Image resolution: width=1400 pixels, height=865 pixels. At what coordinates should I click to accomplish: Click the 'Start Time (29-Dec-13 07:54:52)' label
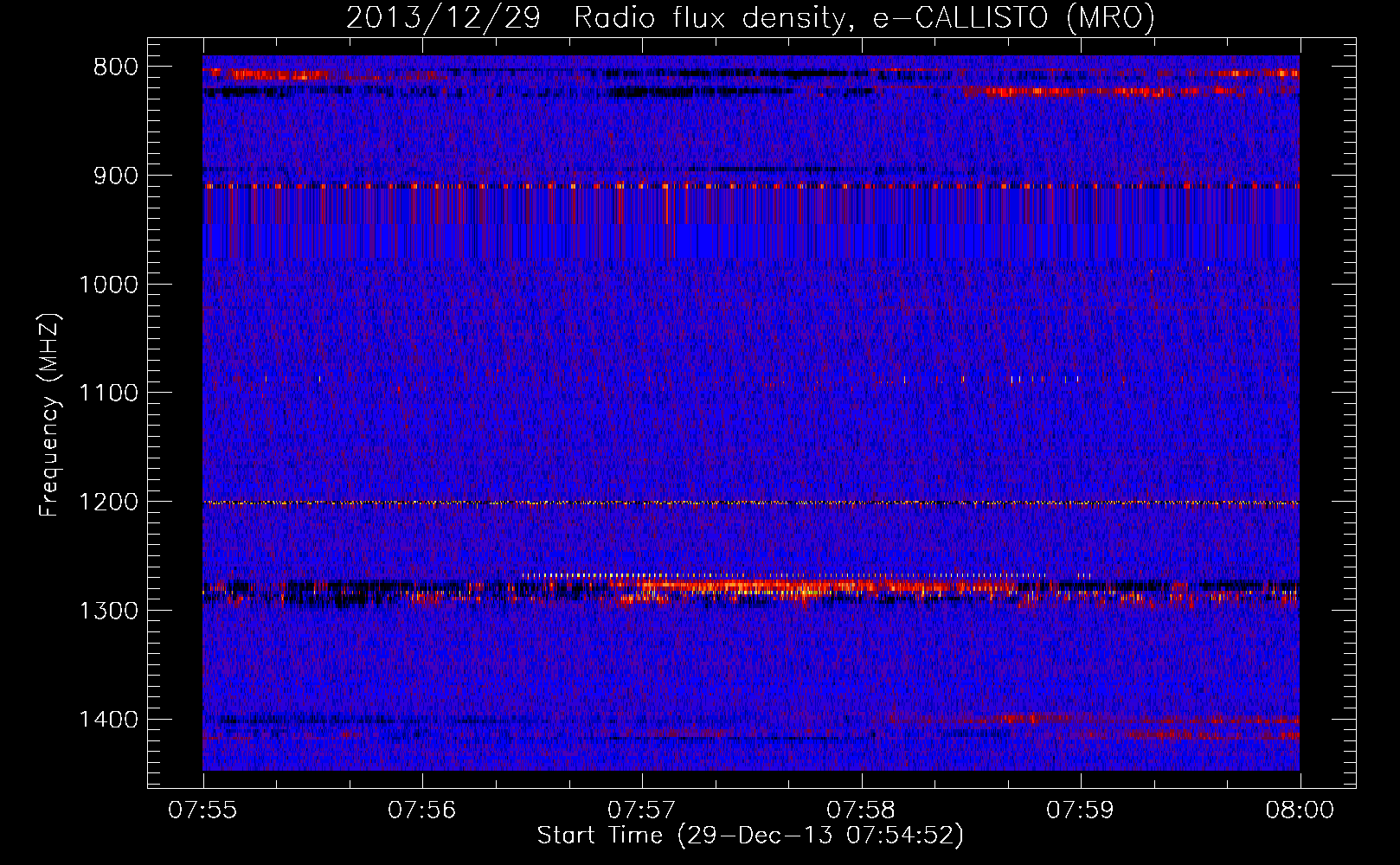point(750,836)
